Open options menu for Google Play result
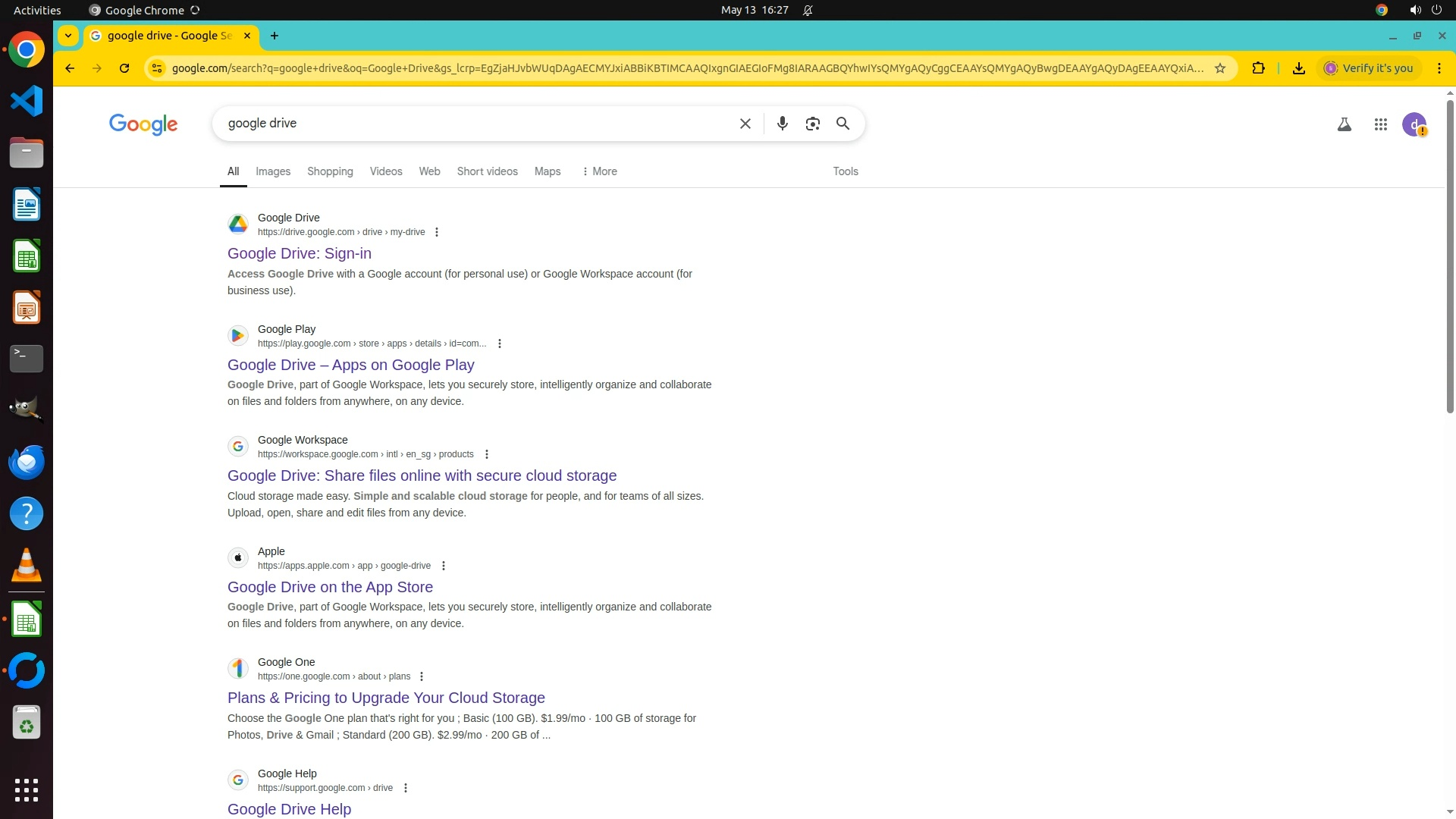This screenshot has width=1456, height=819. 499,344
